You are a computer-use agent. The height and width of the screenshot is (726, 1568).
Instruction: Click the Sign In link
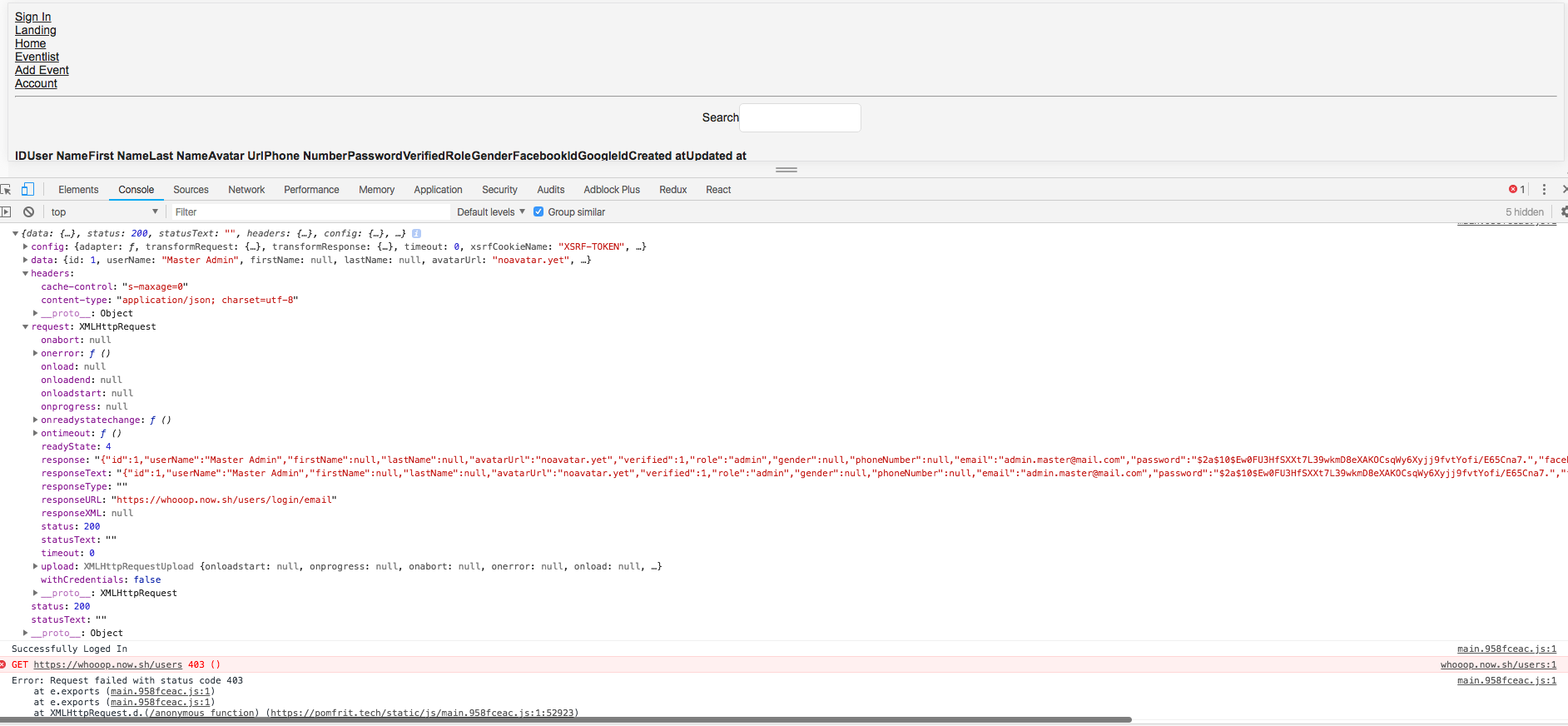32,17
